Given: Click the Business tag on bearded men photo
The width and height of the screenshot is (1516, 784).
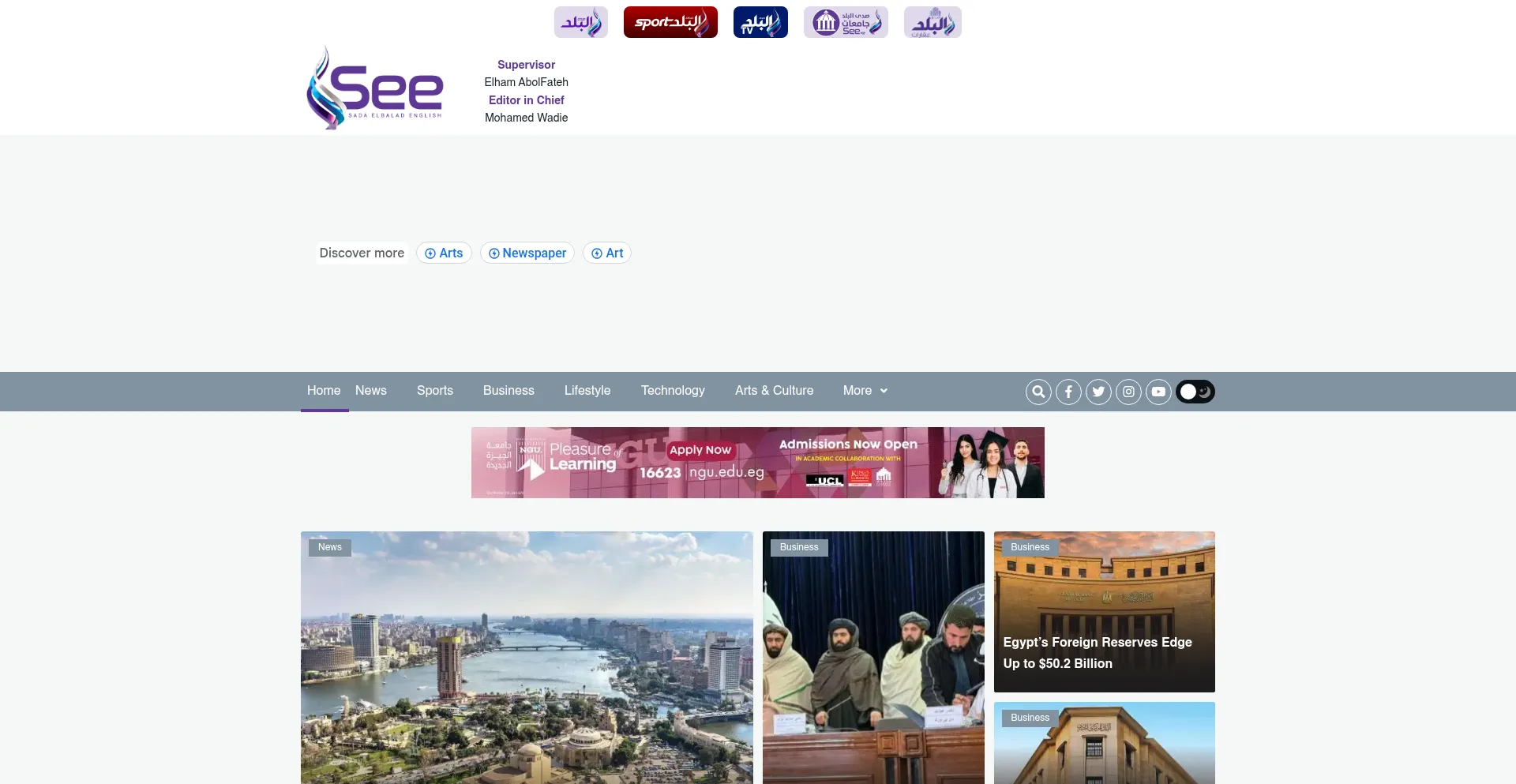Looking at the screenshot, I should click(799, 548).
